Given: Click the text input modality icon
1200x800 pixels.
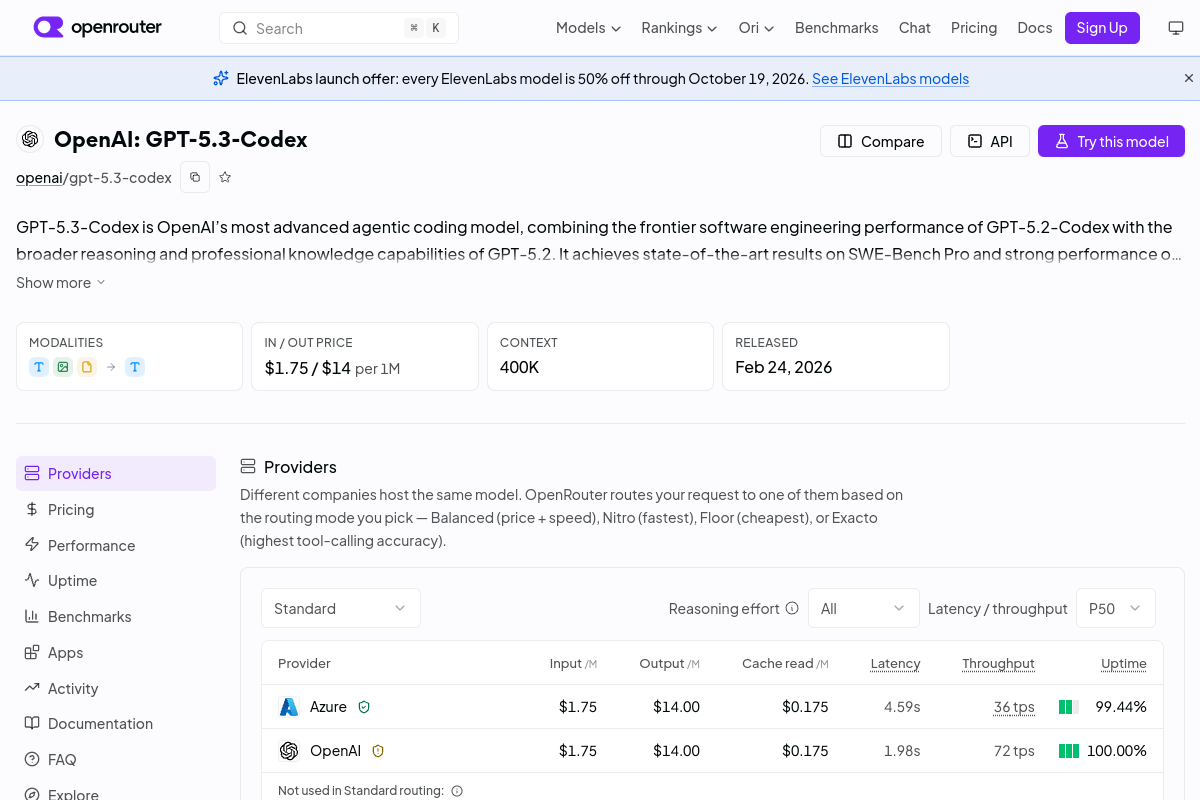Looking at the screenshot, I should [39, 367].
